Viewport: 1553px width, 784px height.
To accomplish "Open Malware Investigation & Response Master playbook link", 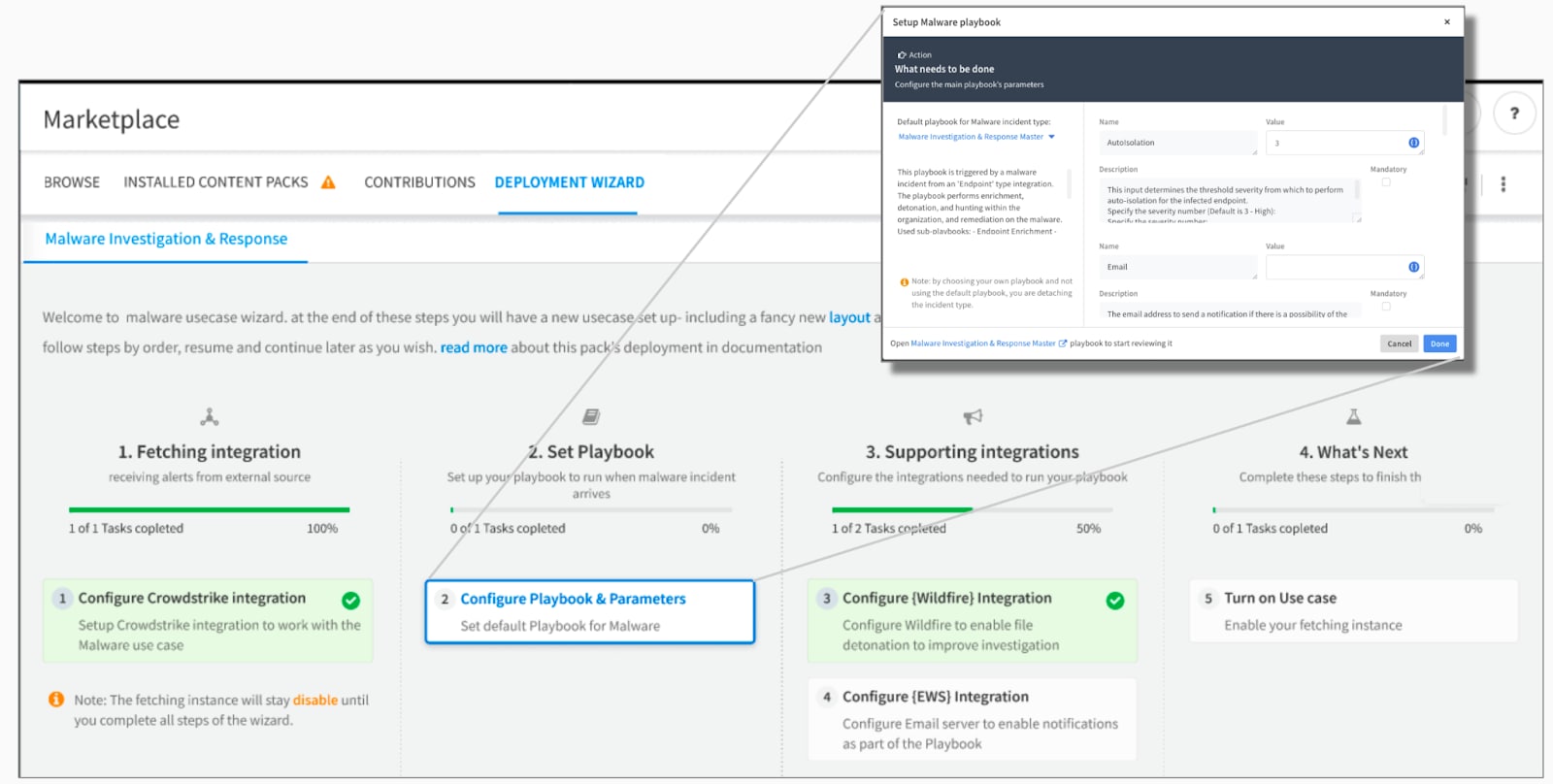I will [983, 343].
